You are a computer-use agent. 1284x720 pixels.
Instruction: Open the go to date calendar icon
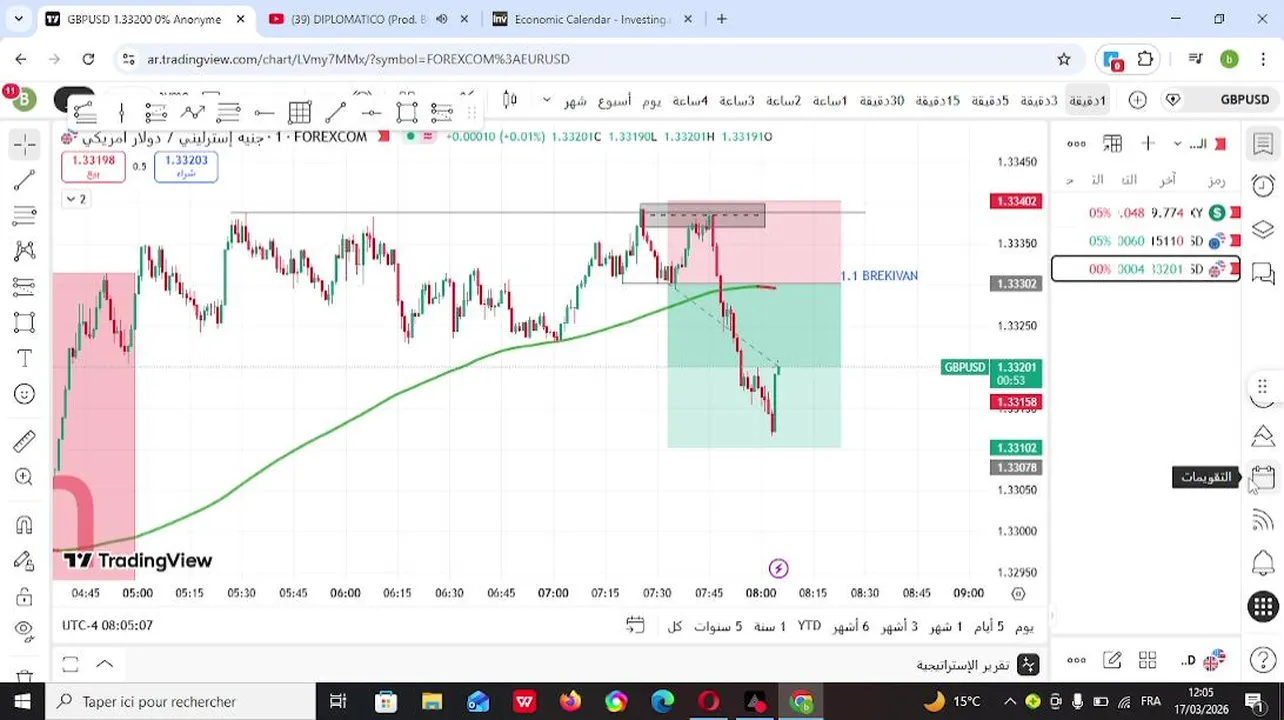pos(635,625)
